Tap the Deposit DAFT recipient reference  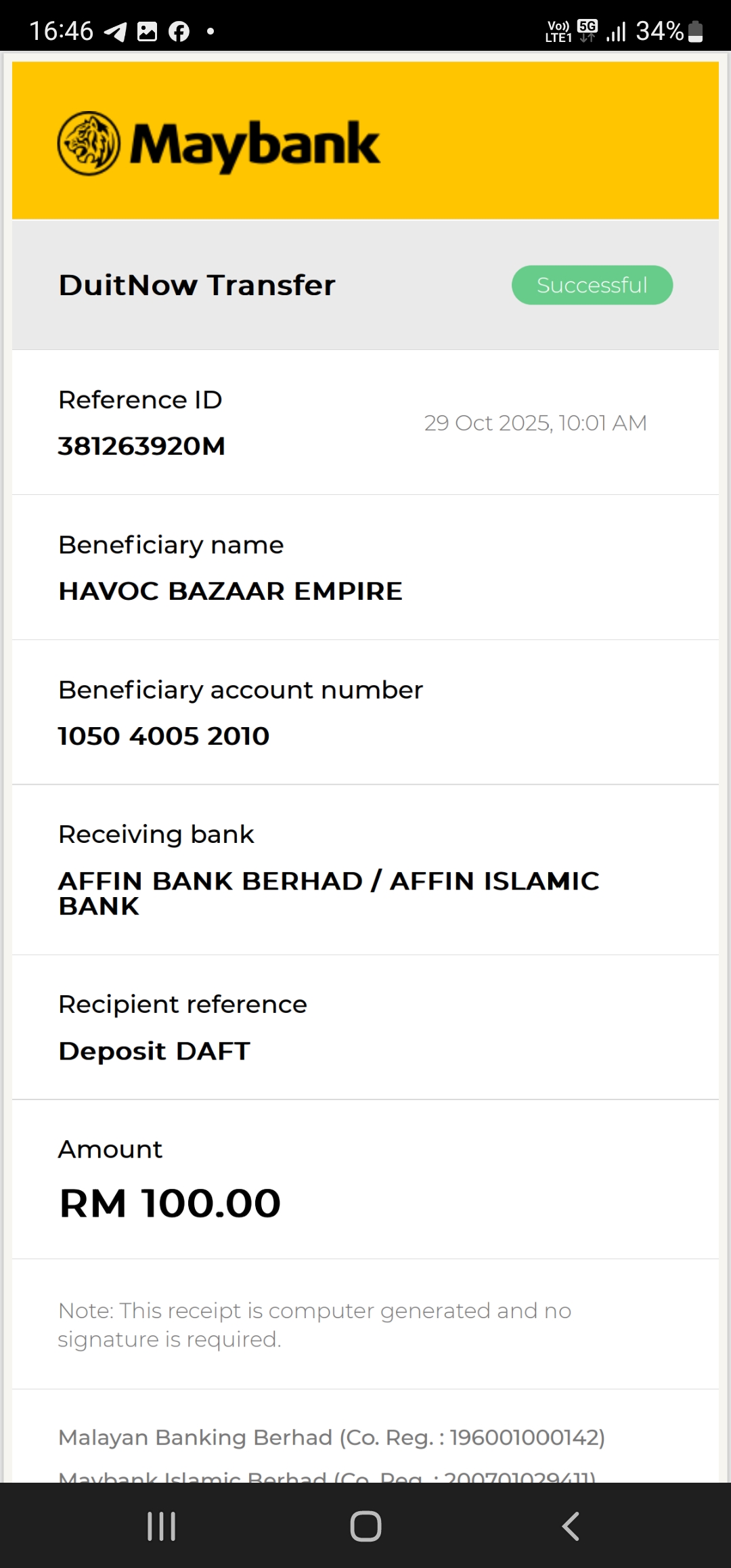click(154, 1051)
